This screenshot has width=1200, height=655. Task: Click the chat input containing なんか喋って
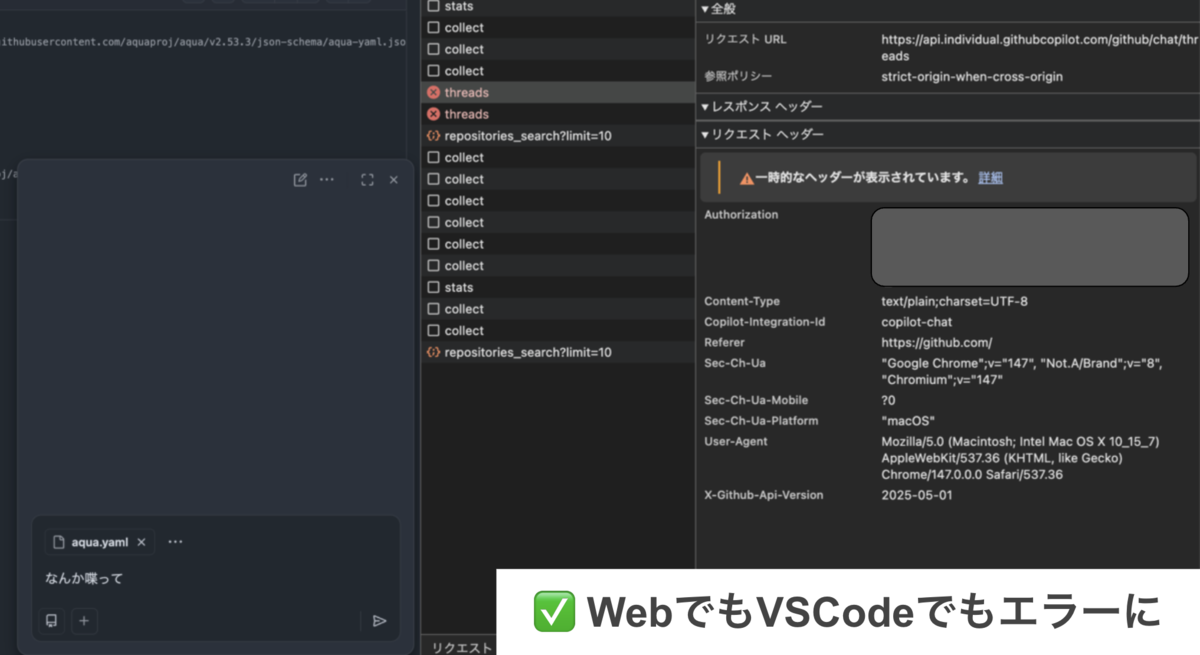[x=215, y=578]
